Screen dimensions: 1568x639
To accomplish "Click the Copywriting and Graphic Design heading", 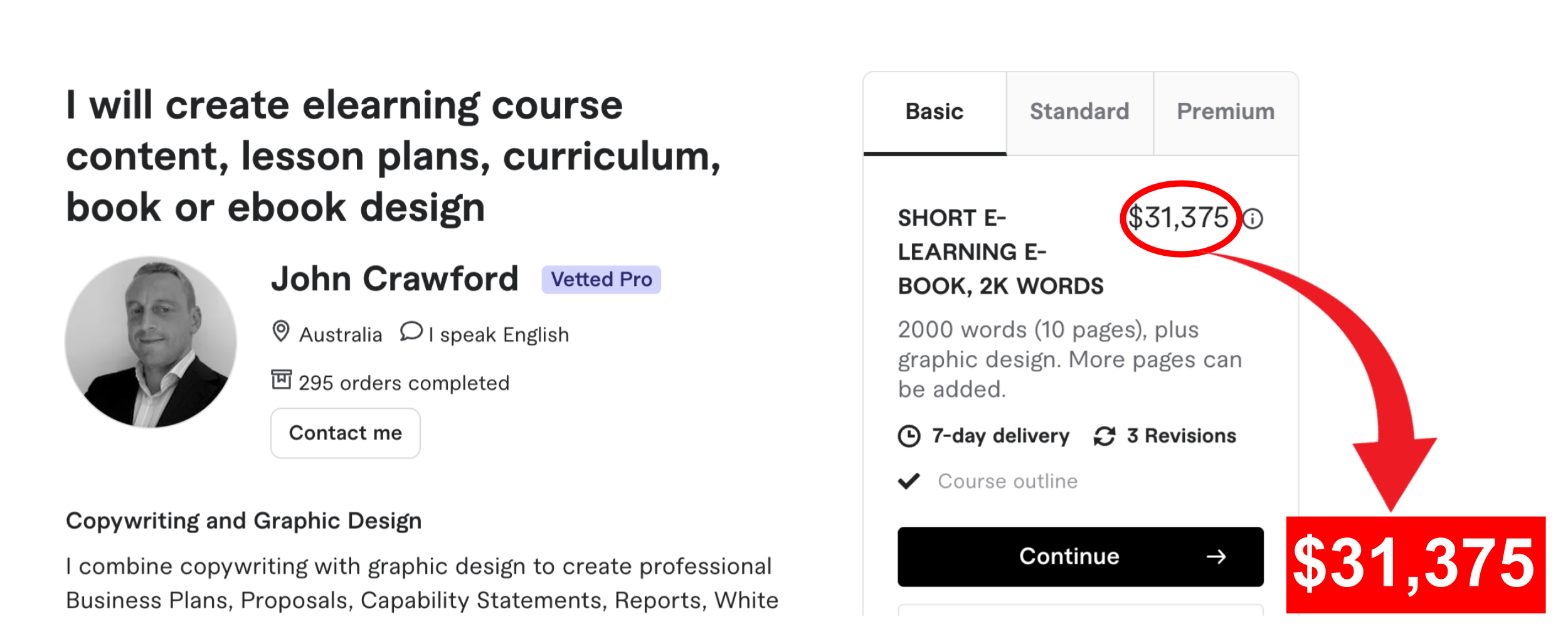I will point(244,521).
